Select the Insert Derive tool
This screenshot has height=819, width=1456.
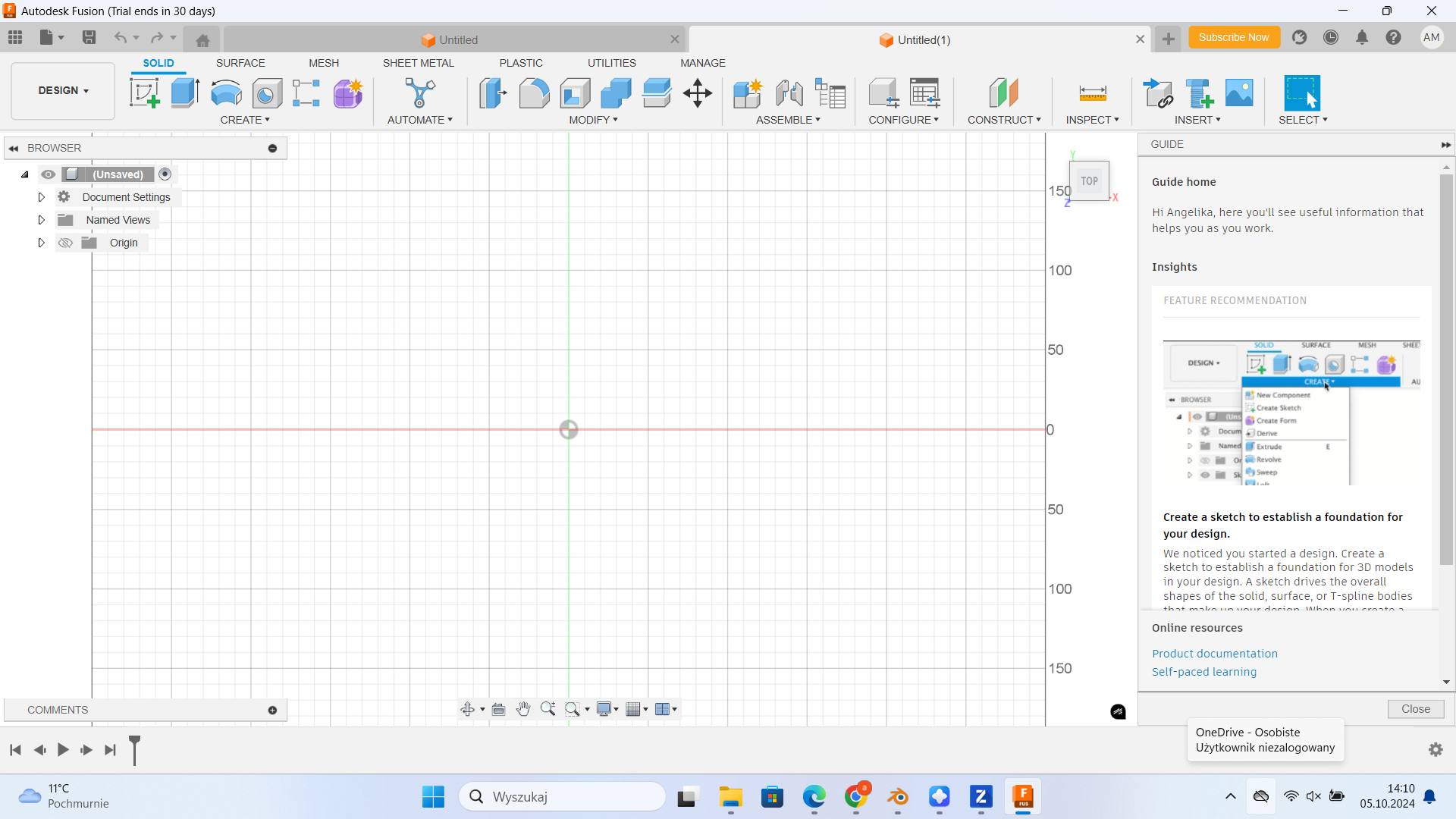(x=1159, y=93)
